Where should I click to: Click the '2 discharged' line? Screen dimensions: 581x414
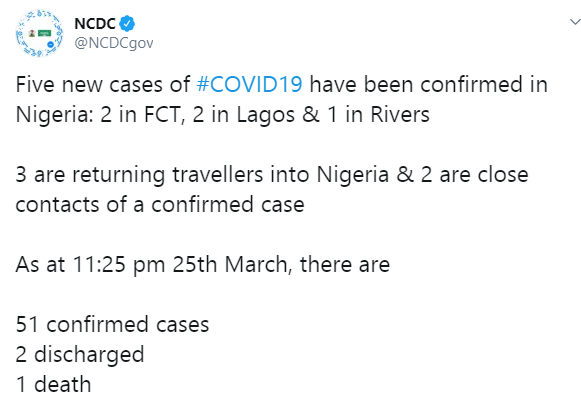pos(80,355)
